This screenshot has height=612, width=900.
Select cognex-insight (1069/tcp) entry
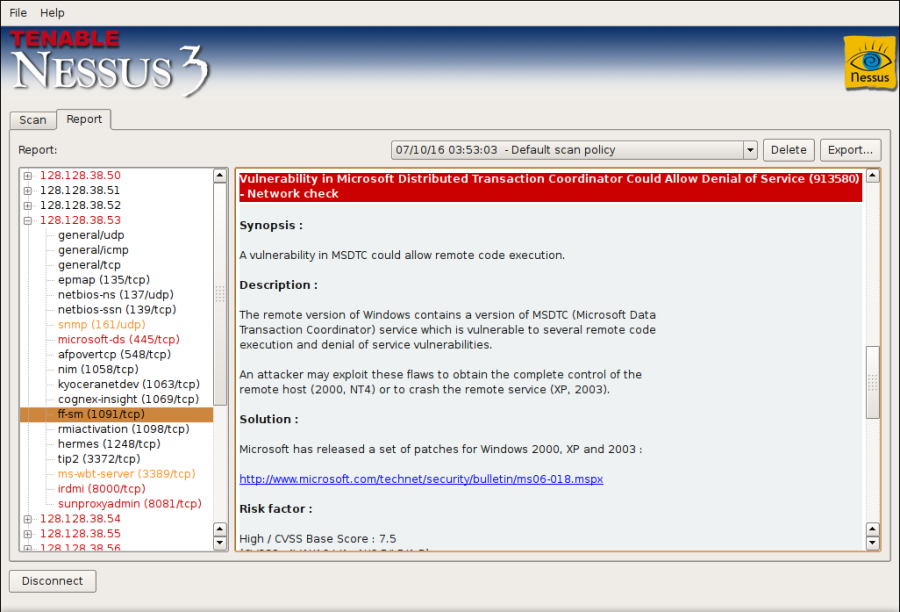[129, 400]
